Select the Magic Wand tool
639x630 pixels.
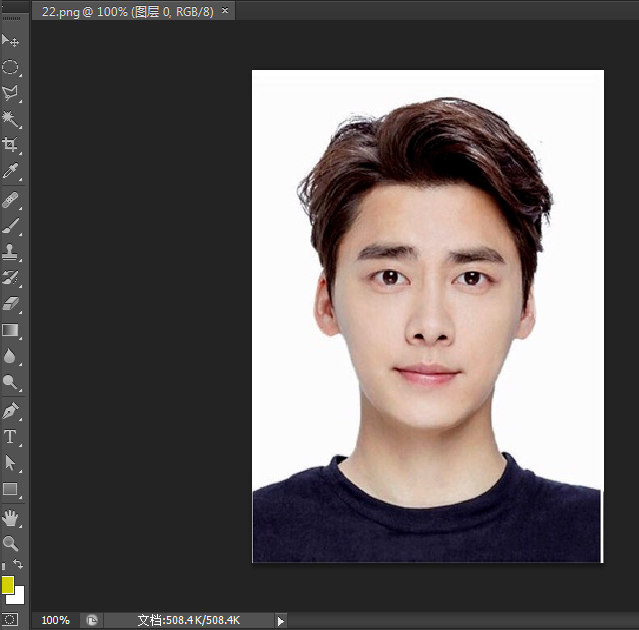point(10,119)
